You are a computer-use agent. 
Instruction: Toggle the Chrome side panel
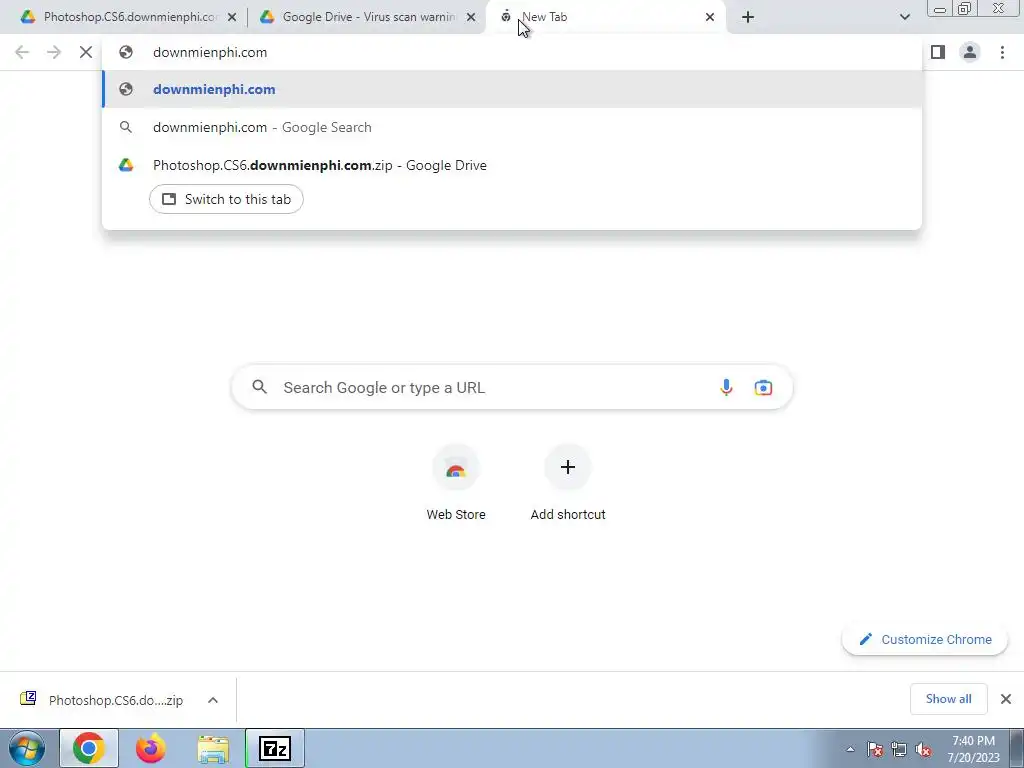938,52
